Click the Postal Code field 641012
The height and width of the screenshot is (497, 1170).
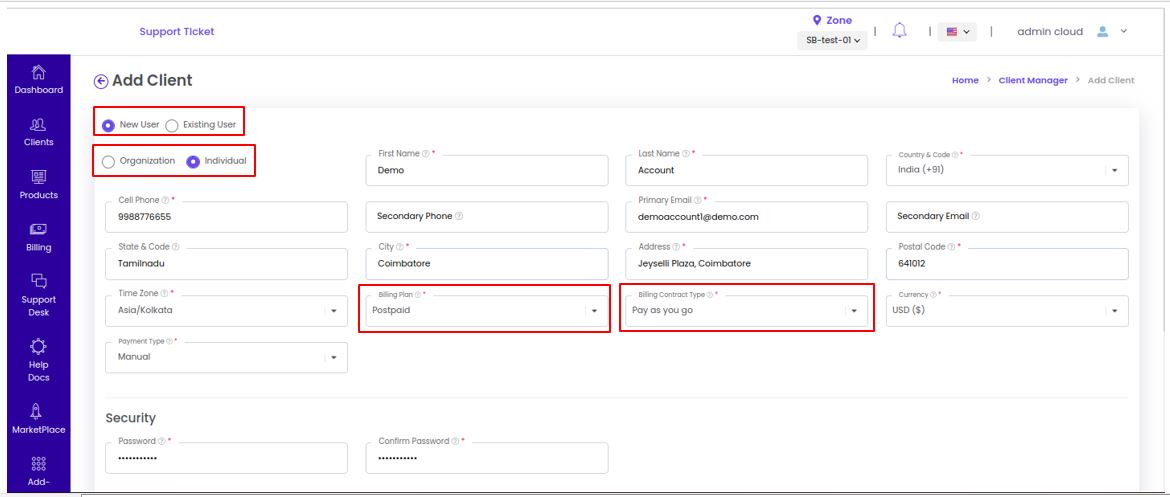tap(1007, 263)
